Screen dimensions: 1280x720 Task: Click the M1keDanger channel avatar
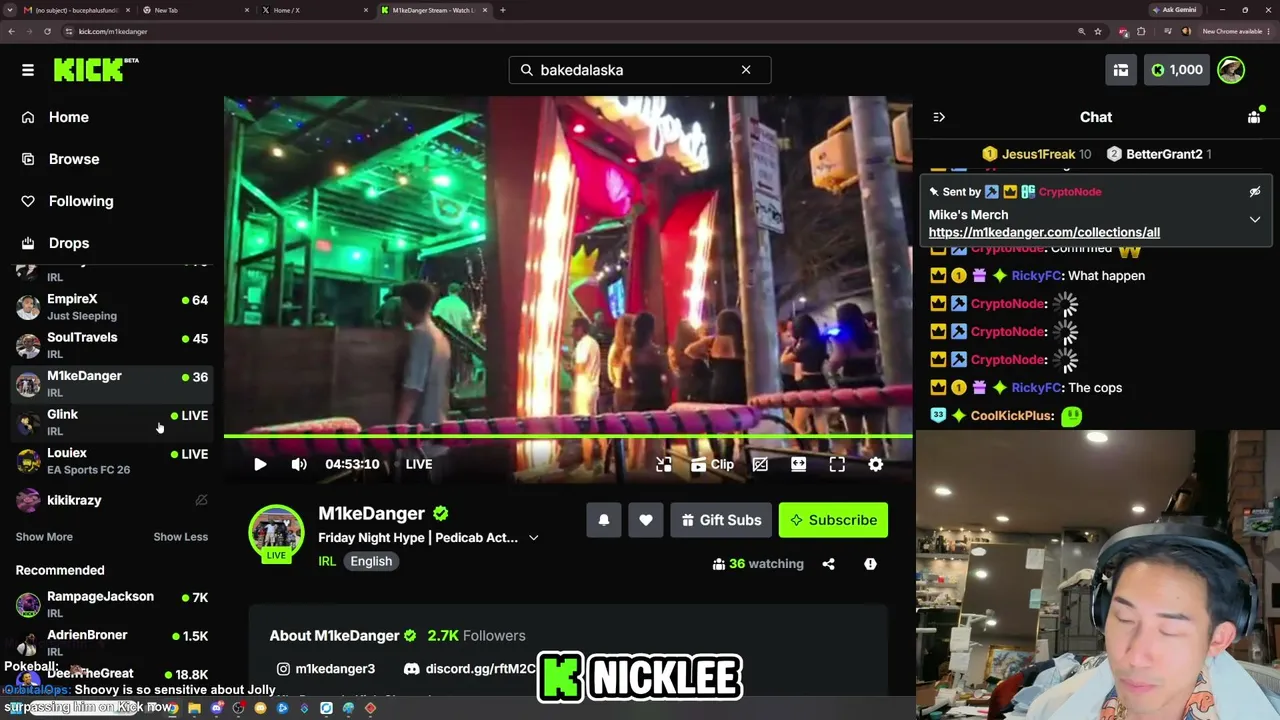[x=276, y=534]
